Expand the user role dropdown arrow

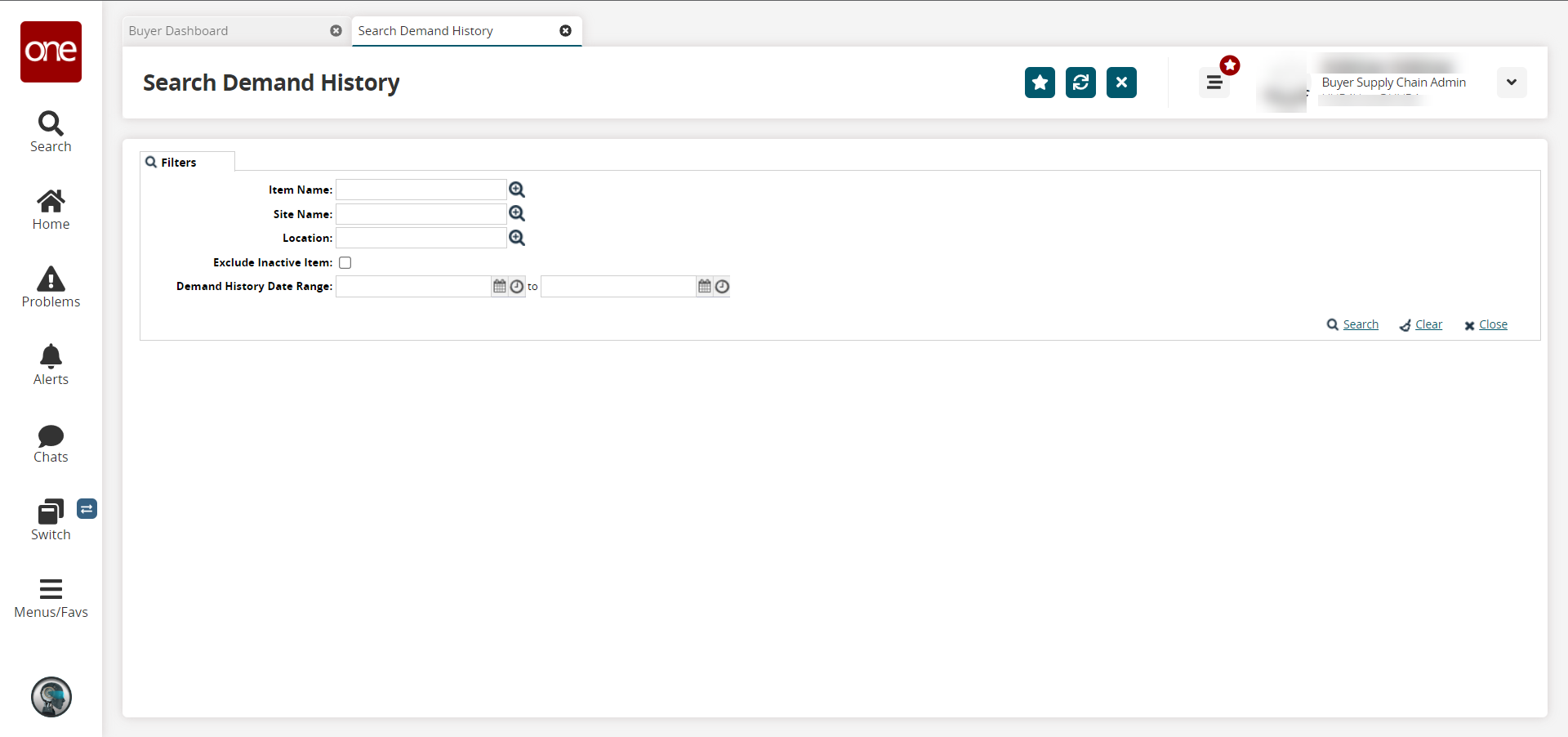click(1512, 83)
